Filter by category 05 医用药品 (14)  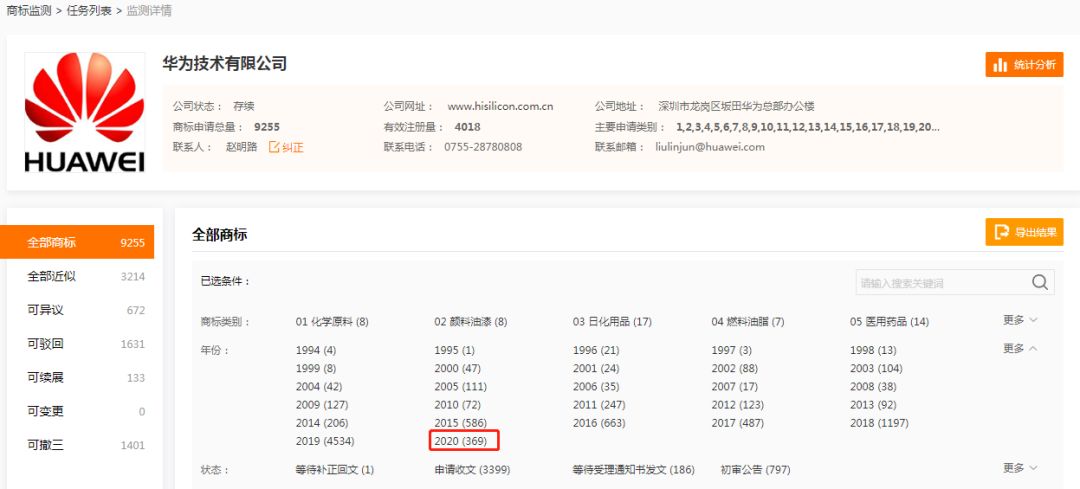point(889,322)
